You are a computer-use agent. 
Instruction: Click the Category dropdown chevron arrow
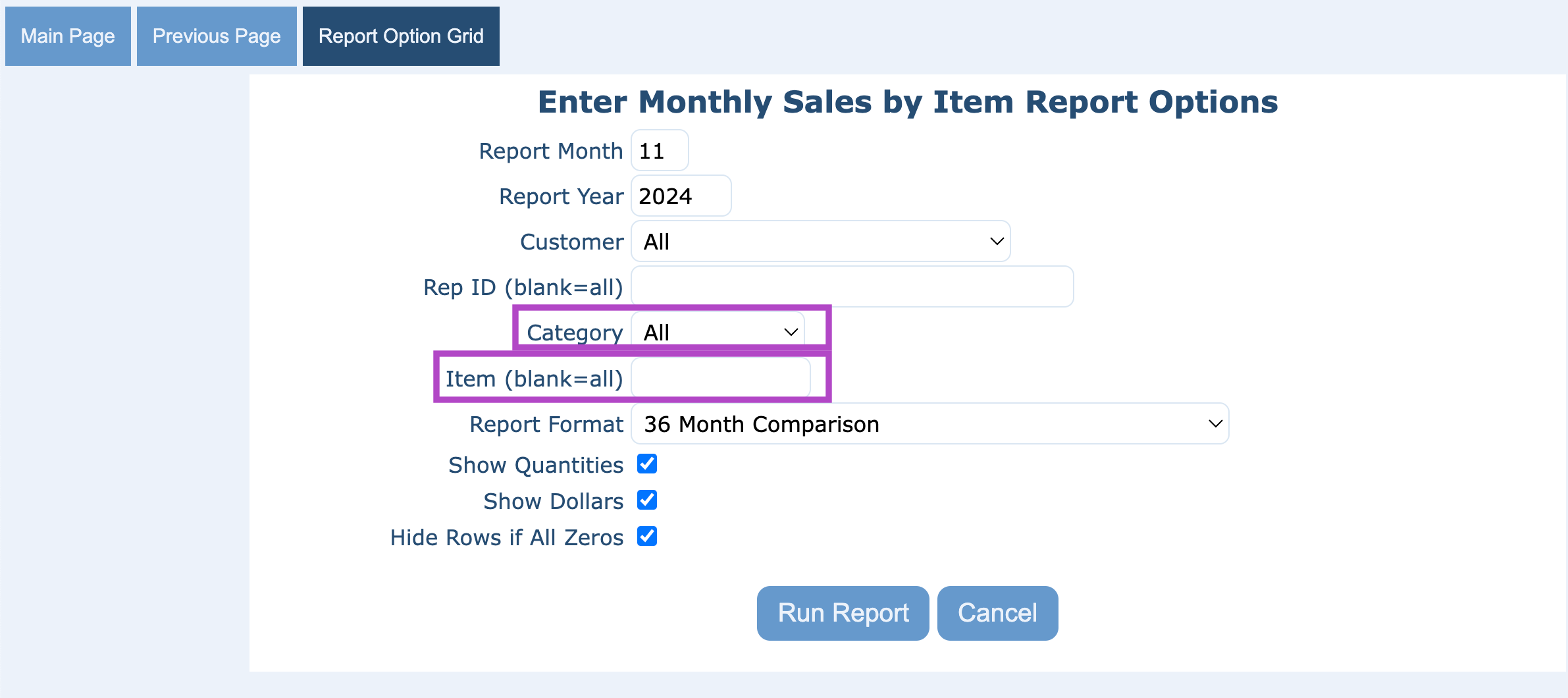pyautogui.click(x=791, y=333)
